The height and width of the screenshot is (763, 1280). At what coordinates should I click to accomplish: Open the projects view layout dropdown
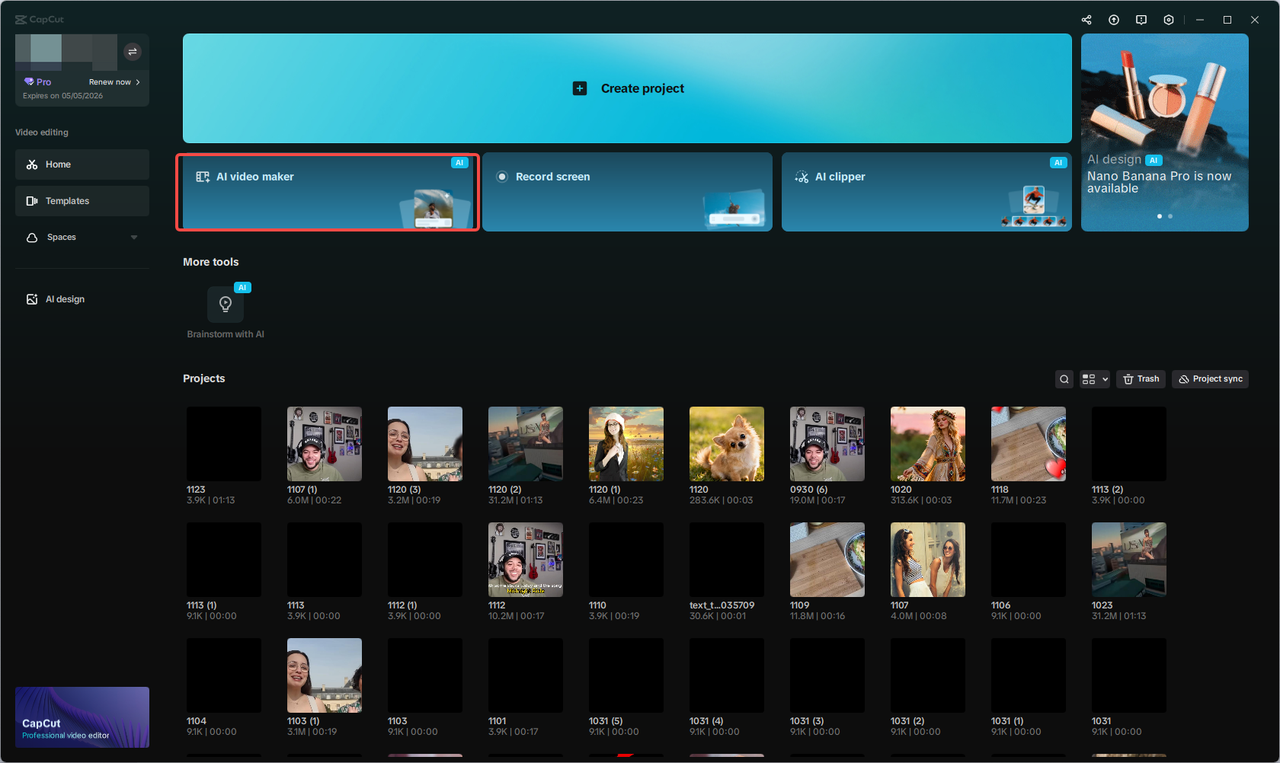click(x=1094, y=379)
